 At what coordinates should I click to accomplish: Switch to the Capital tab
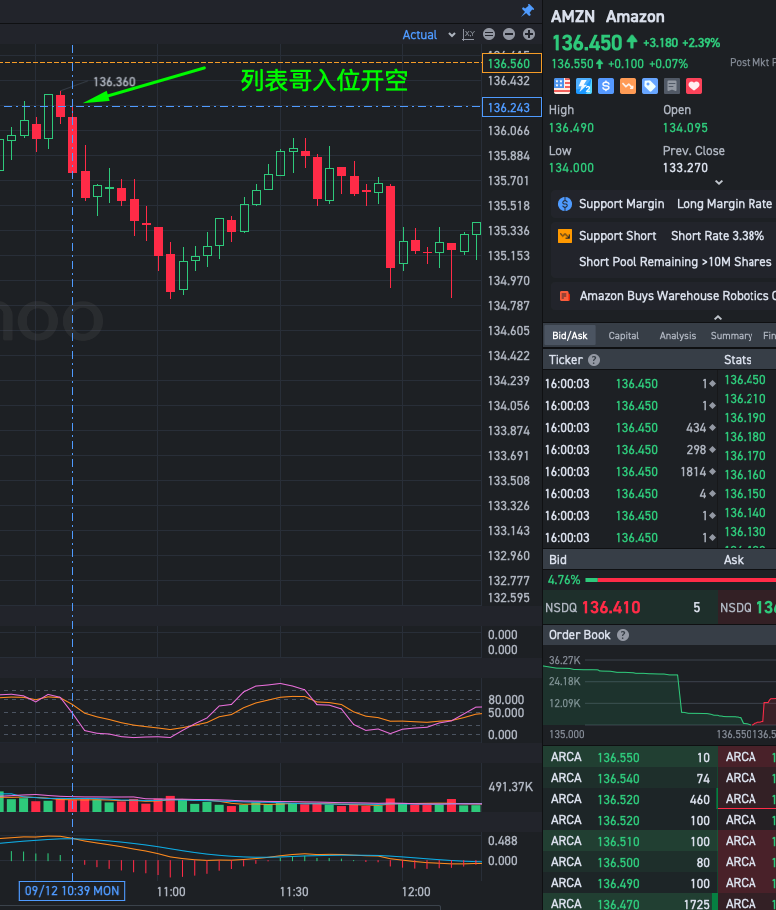point(623,335)
